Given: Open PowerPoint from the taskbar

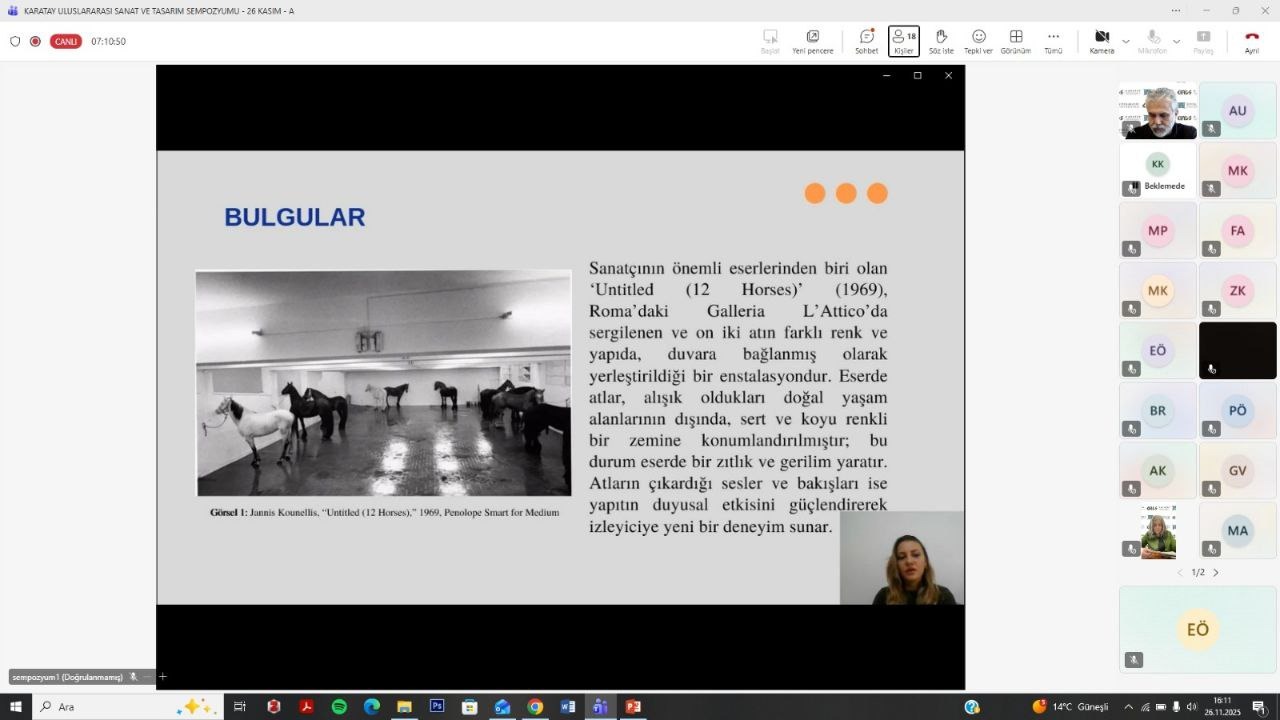Looking at the screenshot, I should 632,707.
